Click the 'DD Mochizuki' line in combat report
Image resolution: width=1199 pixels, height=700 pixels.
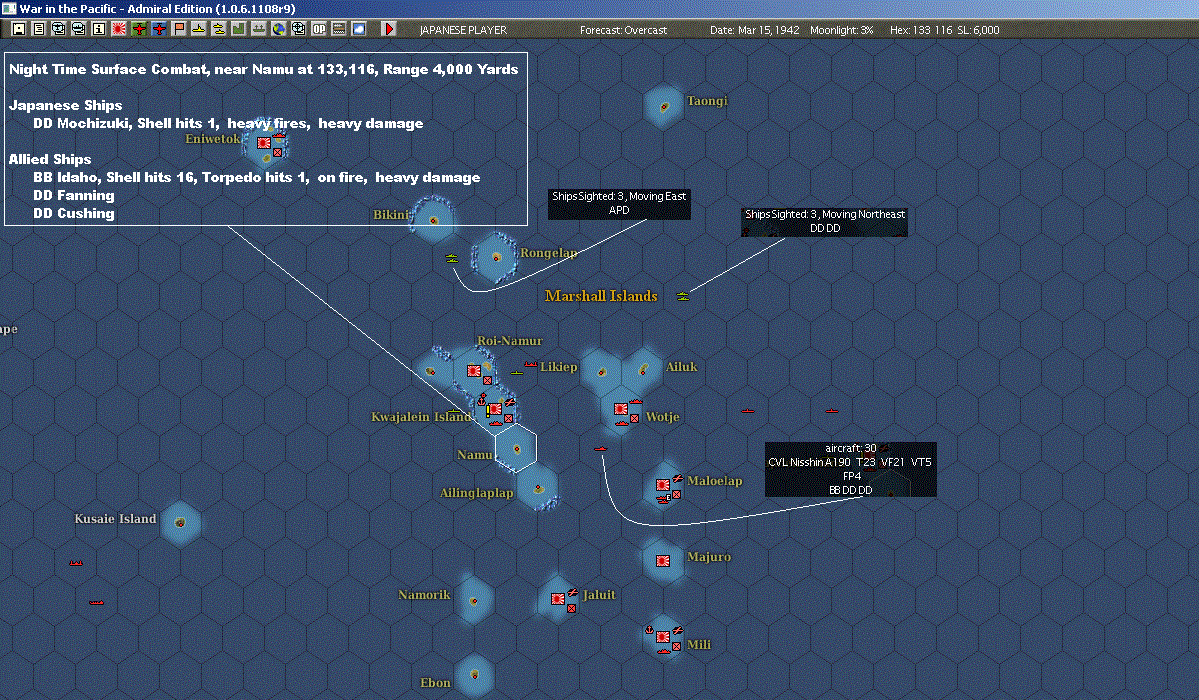point(228,123)
